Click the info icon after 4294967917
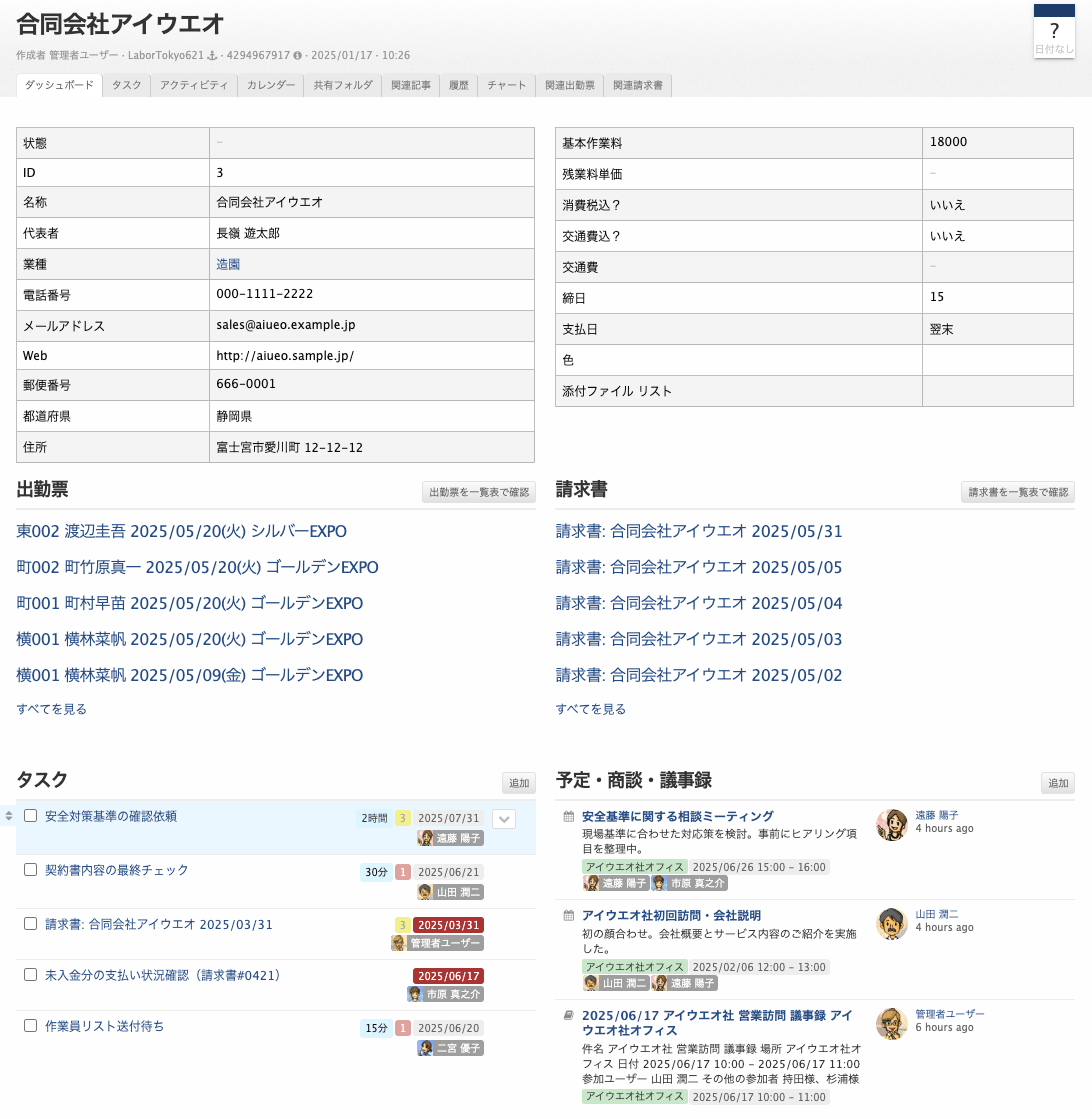Image resolution: width=1092 pixels, height=1119 pixels. (x=298, y=56)
